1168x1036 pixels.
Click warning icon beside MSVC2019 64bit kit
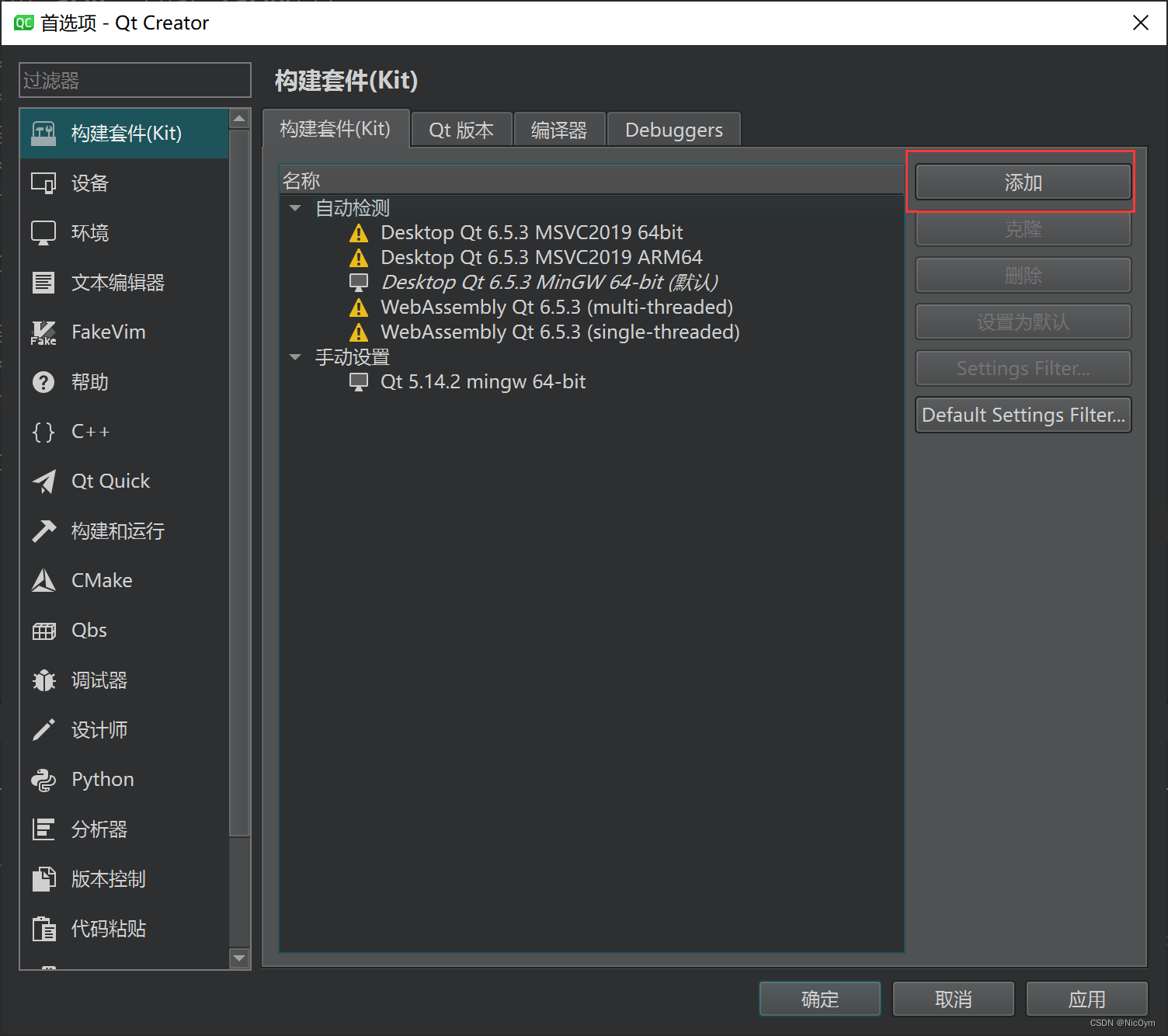click(x=359, y=233)
